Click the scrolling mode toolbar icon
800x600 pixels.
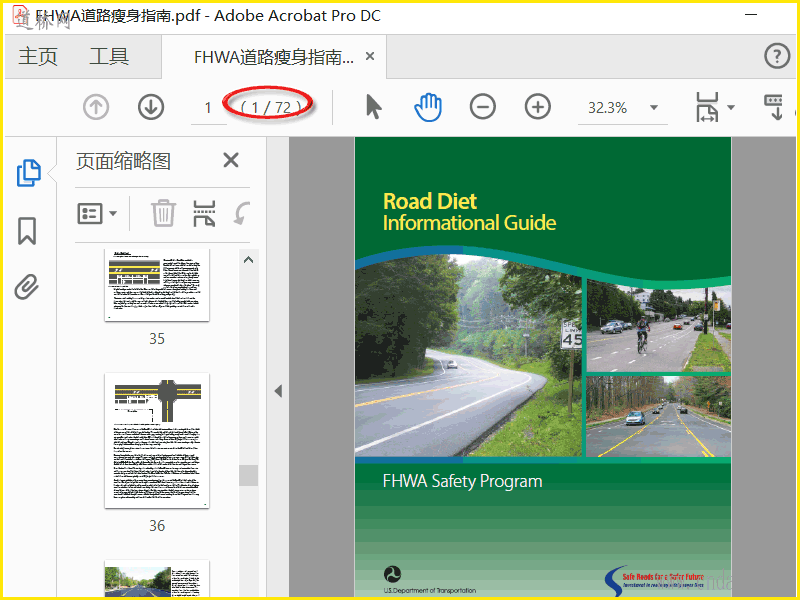coord(774,107)
